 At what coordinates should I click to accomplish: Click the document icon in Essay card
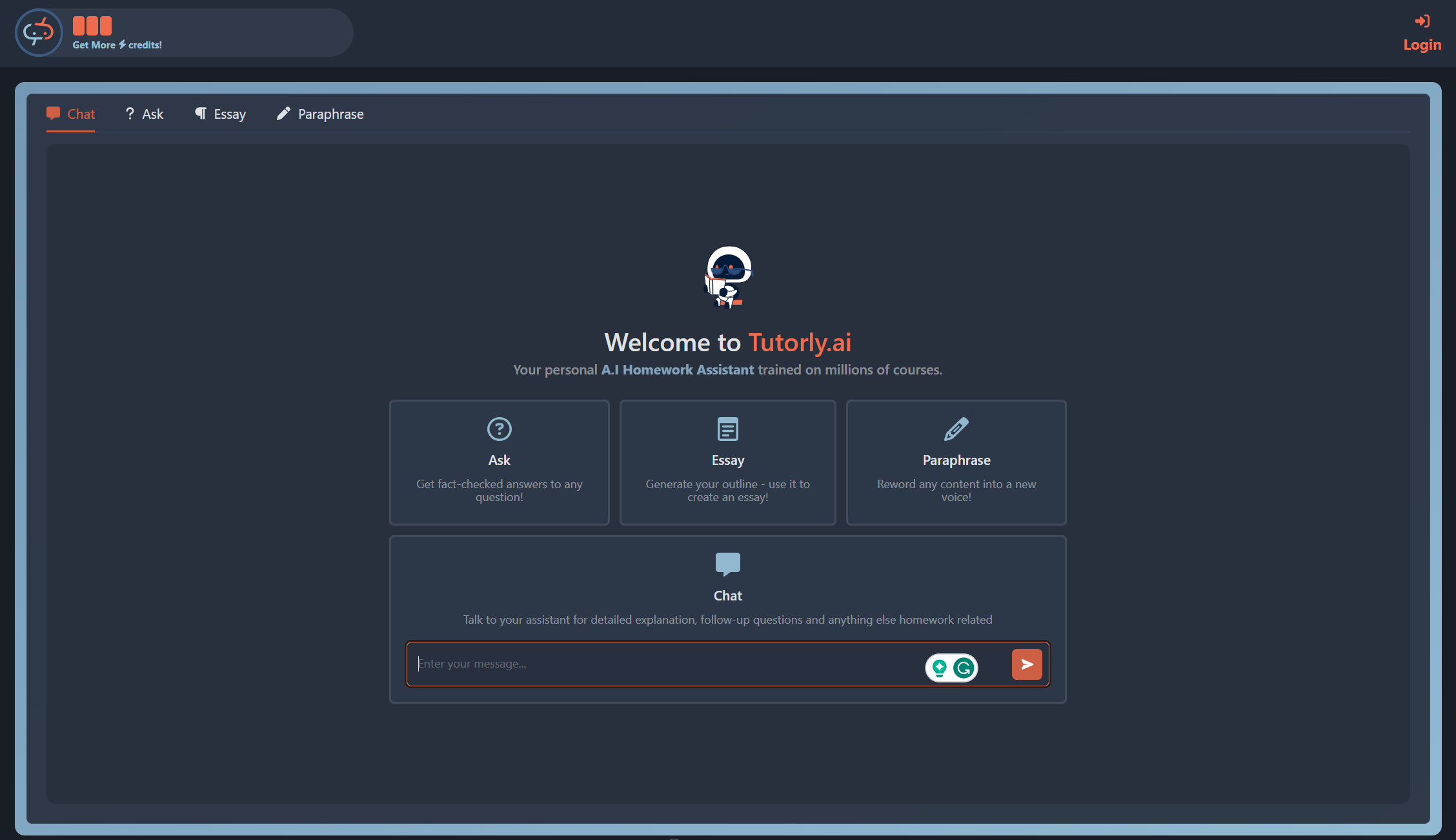[x=727, y=429]
